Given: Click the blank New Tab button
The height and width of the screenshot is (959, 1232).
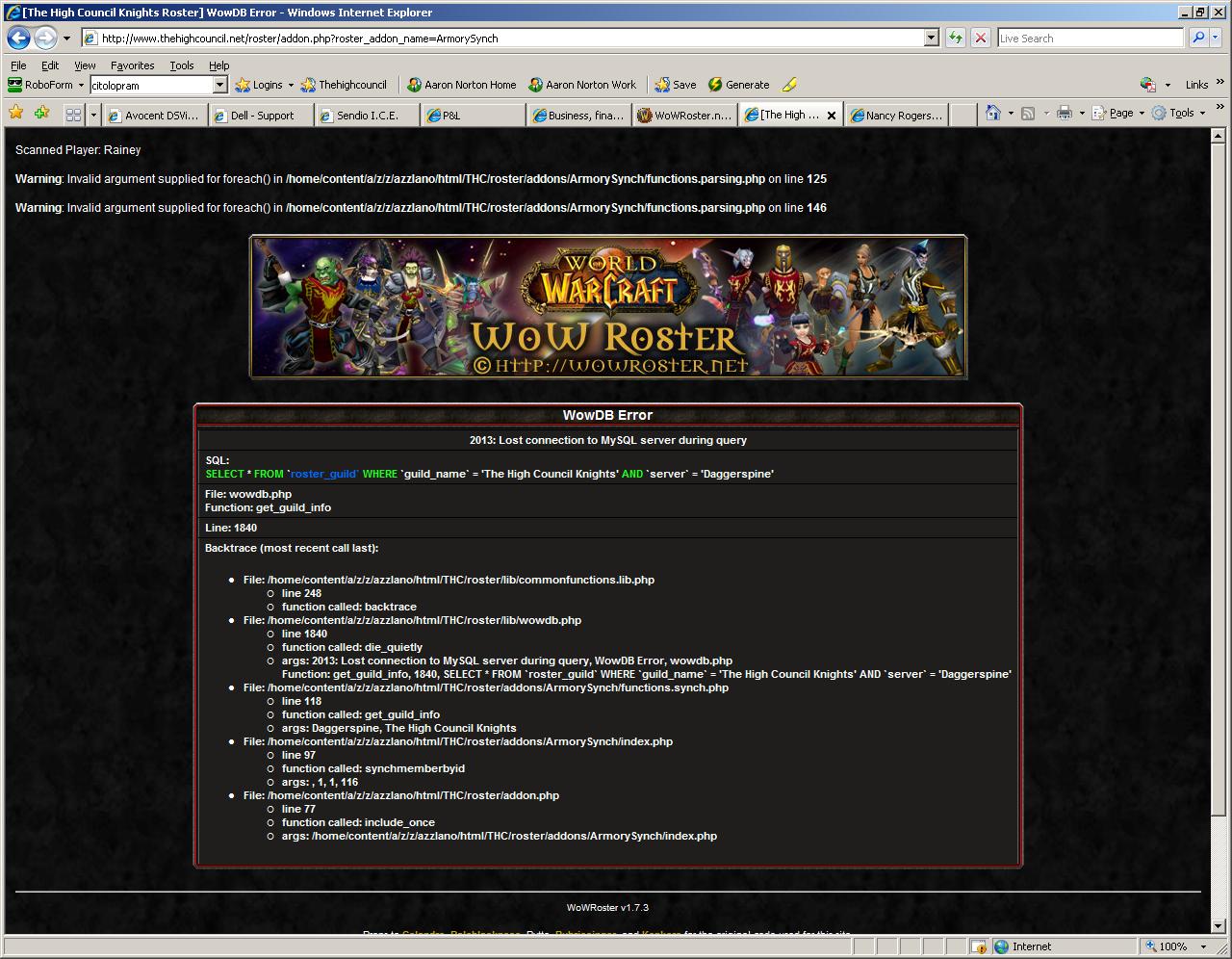Looking at the screenshot, I should pos(962,115).
